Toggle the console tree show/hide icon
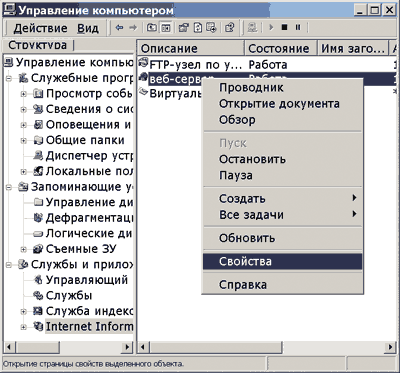This screenshot has width=400, height=373. 166,28
